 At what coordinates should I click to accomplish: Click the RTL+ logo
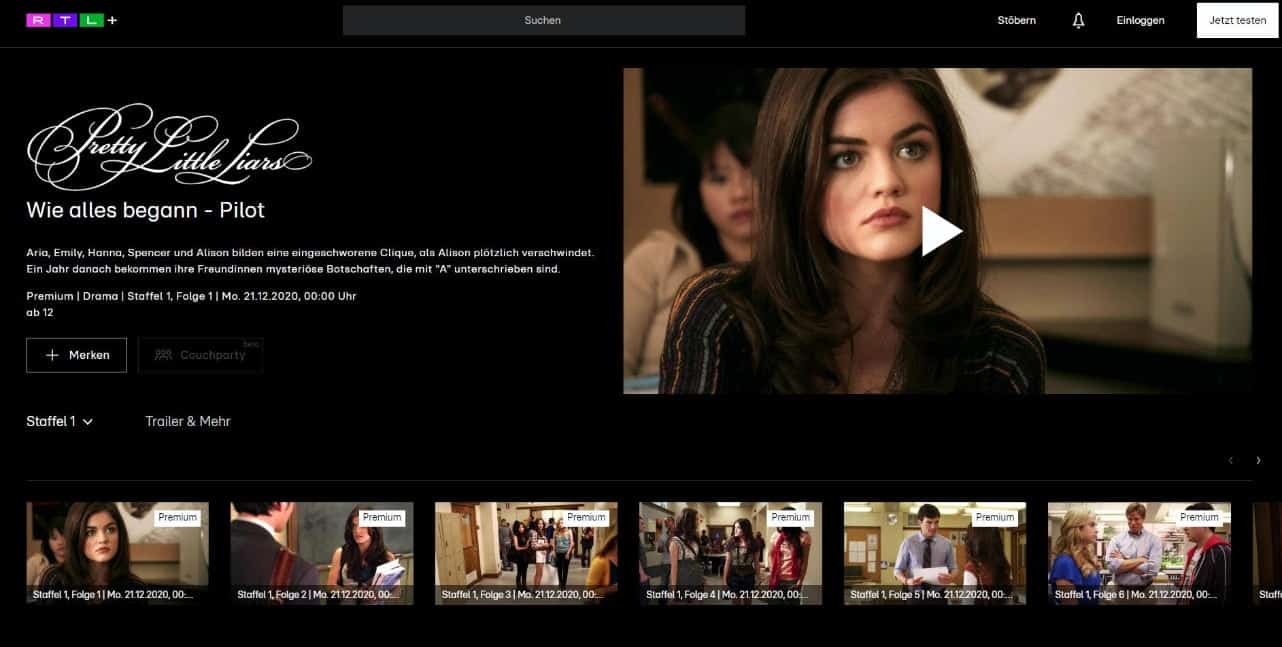tap(72, 20)
